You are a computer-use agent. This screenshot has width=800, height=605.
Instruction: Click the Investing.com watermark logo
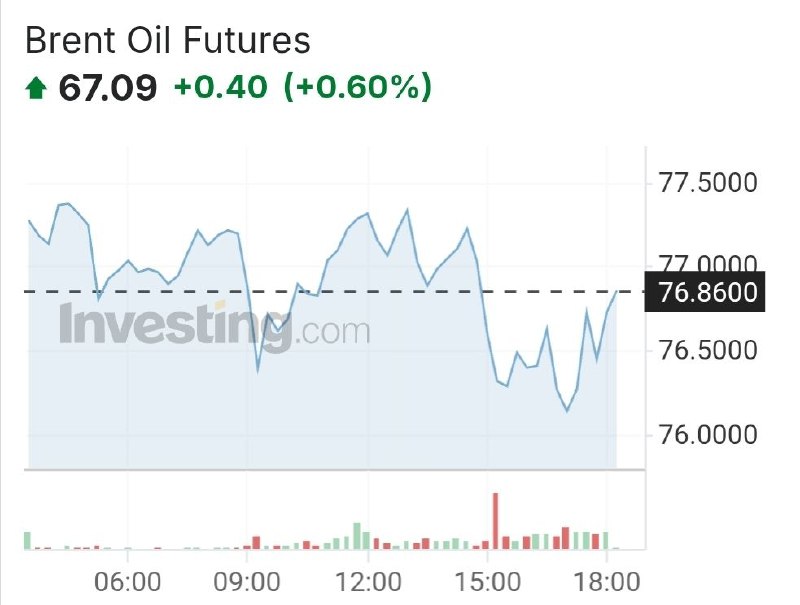(x=214, y=326)
